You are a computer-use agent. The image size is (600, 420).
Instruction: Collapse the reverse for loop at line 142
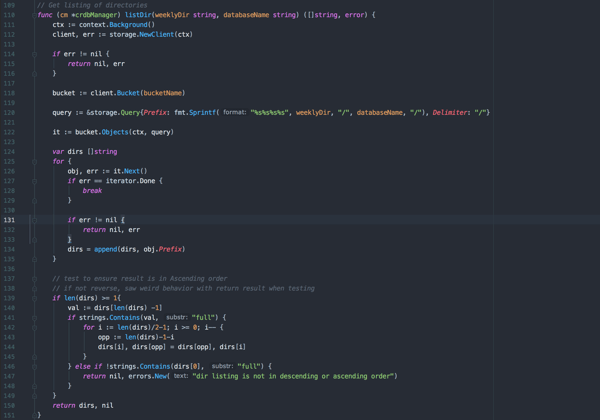(34, 328)
